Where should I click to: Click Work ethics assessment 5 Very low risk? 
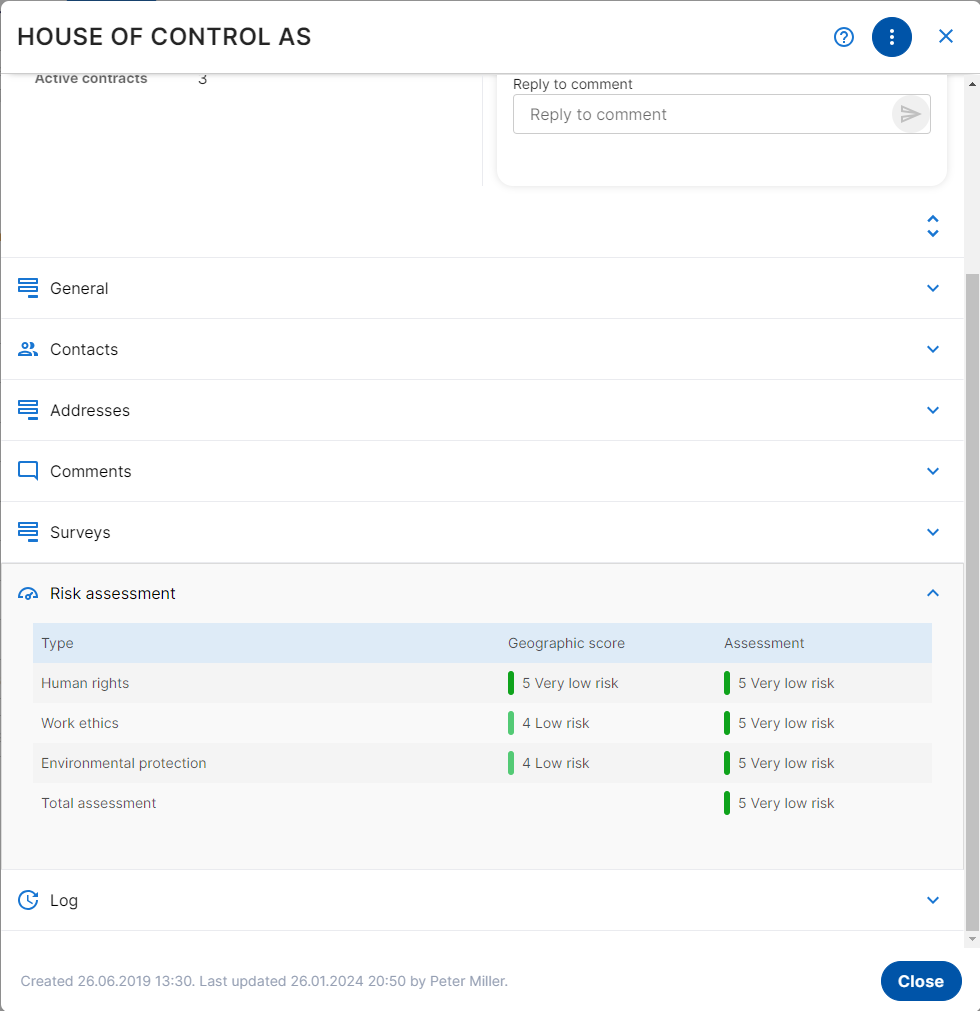779,723
